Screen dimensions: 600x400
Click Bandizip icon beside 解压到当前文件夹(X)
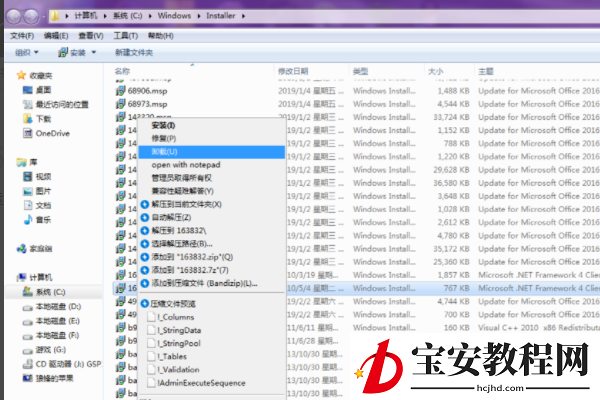pyautogui.click(x=145, y=204)
